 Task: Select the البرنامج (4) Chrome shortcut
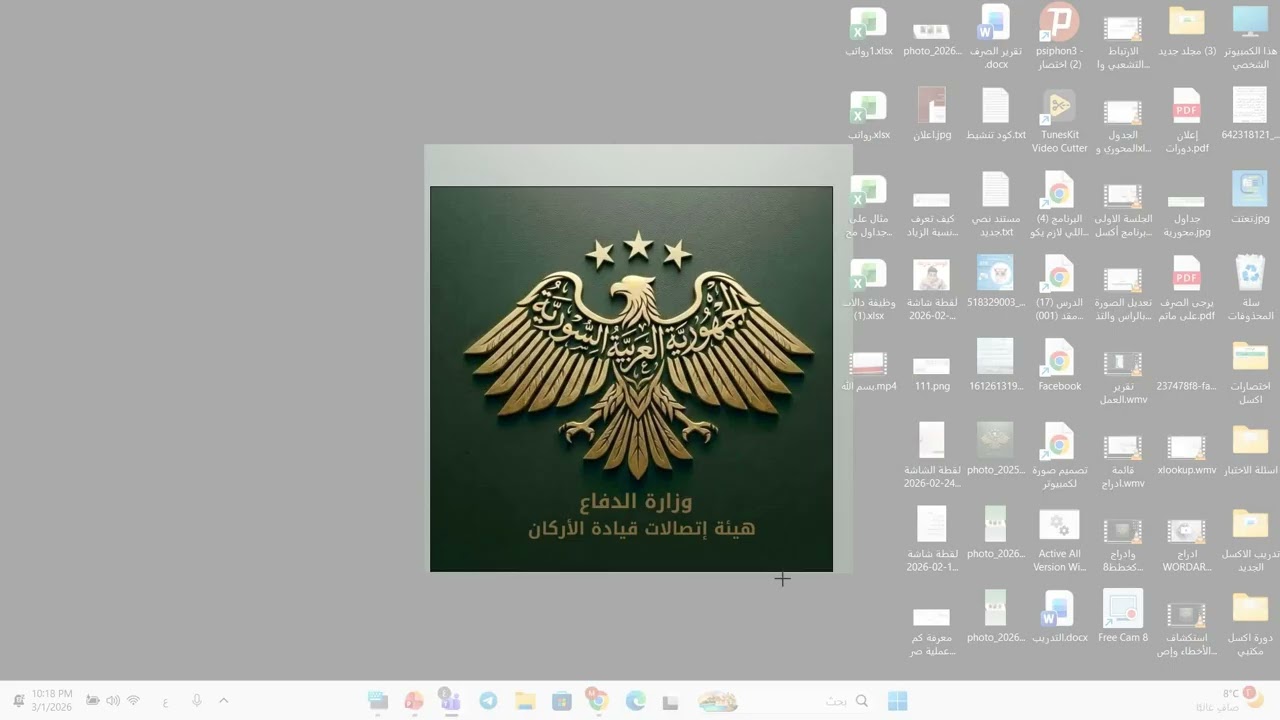tap(1059, 205)
